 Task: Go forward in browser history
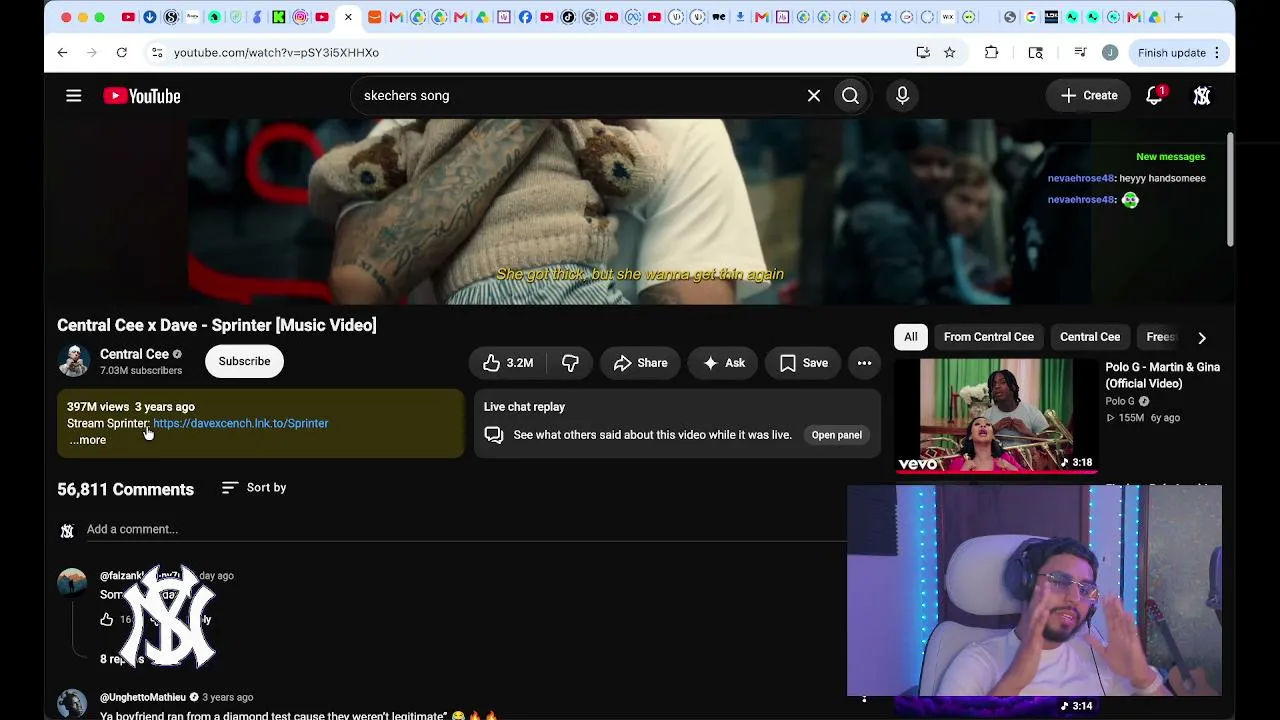click(91, 52)
